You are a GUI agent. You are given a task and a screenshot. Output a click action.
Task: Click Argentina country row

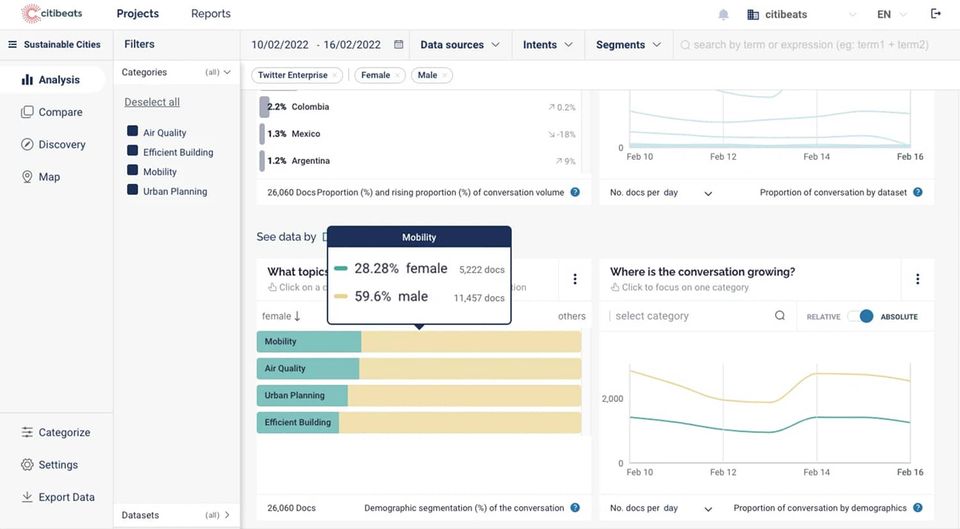tap(419, 160)
